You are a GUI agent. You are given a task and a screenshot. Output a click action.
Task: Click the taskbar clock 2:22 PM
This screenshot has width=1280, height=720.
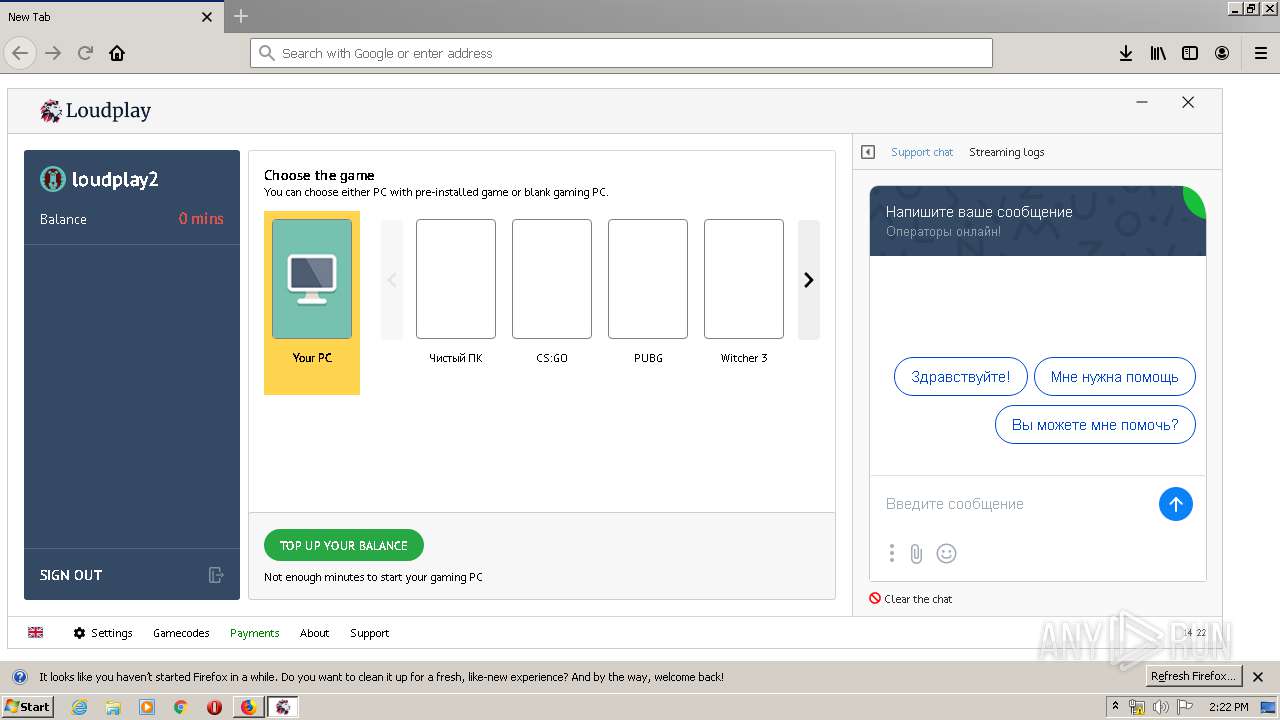[x=1229, y=707]
